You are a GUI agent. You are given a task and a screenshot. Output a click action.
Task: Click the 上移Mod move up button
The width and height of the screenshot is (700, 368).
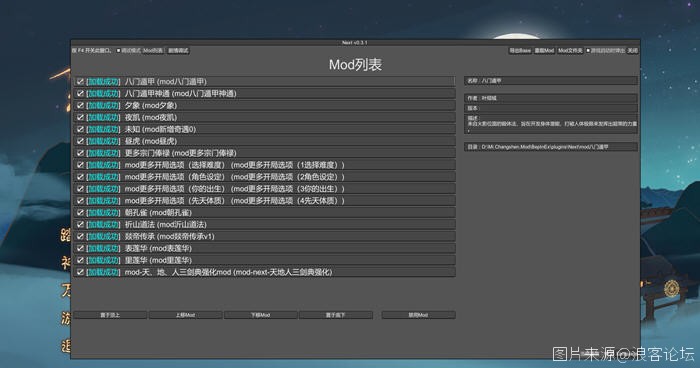tap(185, 315)
